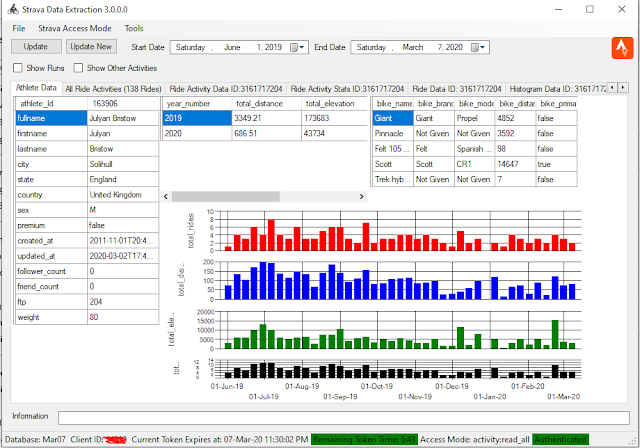Viewport: 640px width, 448px height.
Task: Click the tab strip right scroll arrow
Action: (x=623, y=87)
